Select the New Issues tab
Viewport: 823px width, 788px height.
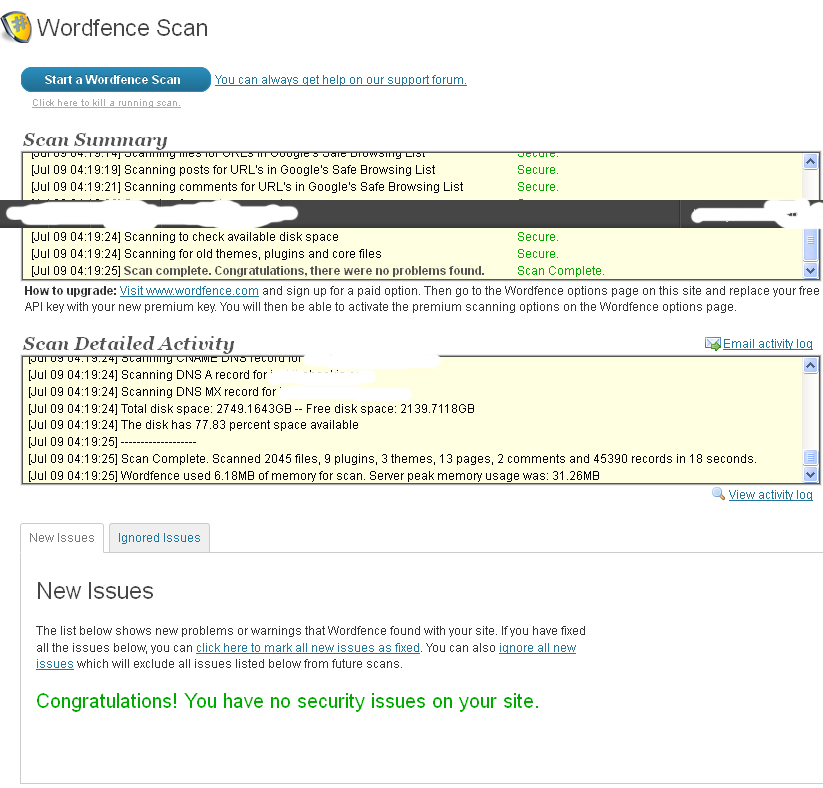click(x=61, y=537)
